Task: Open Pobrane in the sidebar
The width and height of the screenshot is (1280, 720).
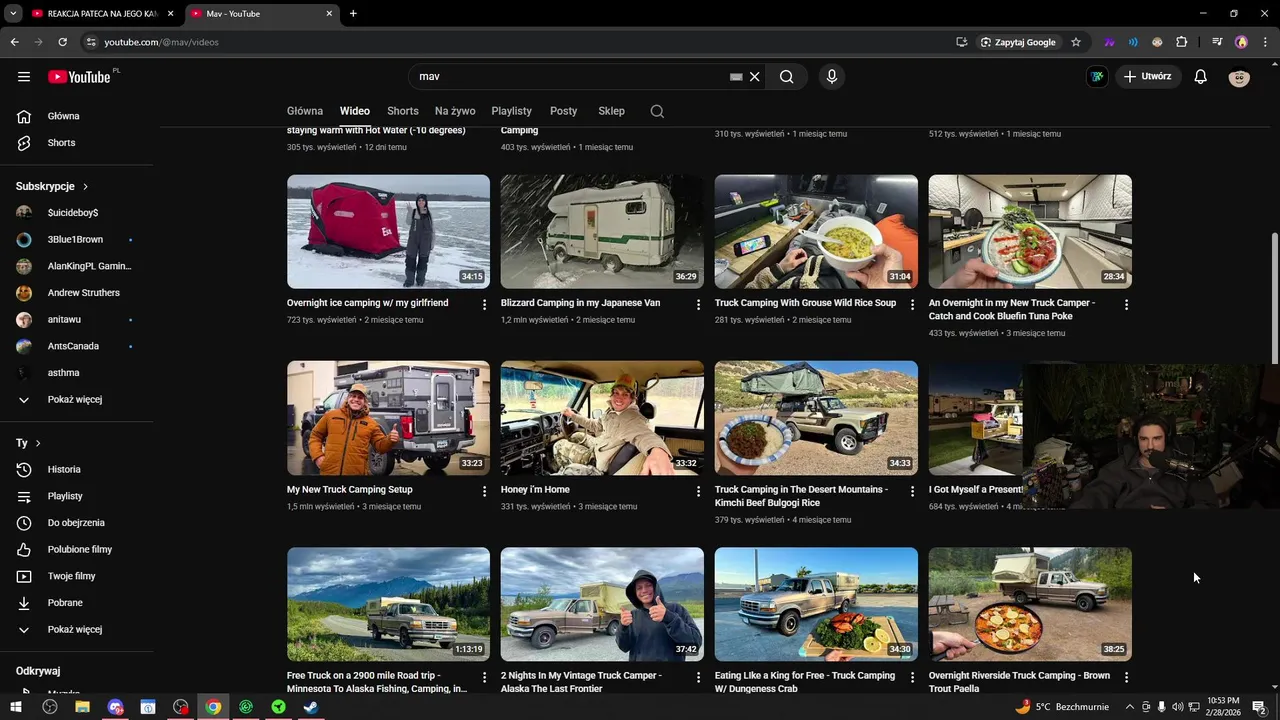Action: [x=76, y=603]
